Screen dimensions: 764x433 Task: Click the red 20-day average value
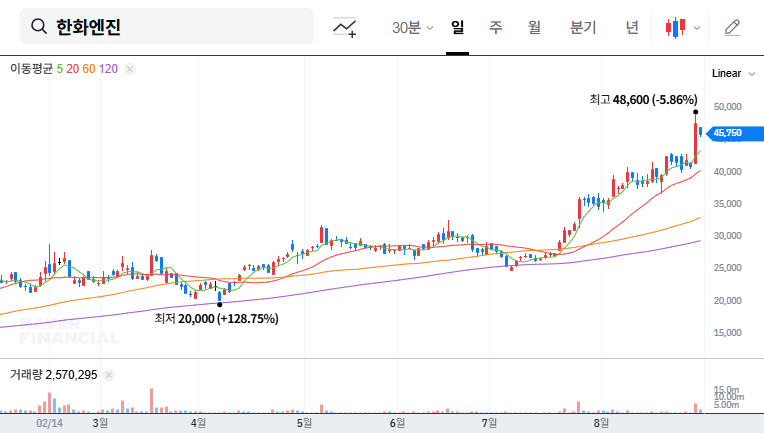coord(73,69)
